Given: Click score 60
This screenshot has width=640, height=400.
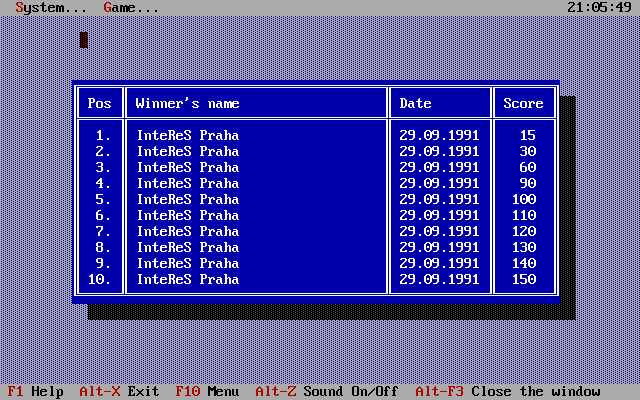Looking at the screenshot, I should point(528,167).
